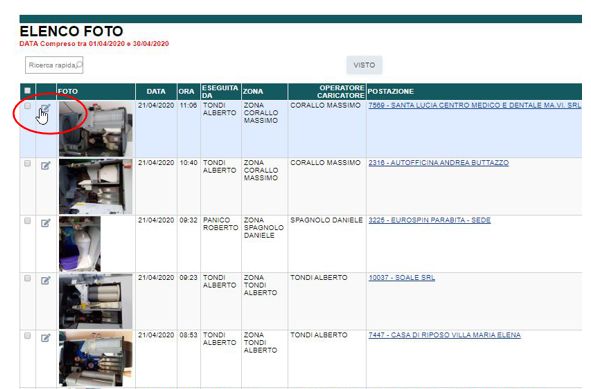This screenshot has height=389, width=591.
Task: Open link 3225 - EUROSPIN PARABITA - SEDE
Action: click(429, 220)
